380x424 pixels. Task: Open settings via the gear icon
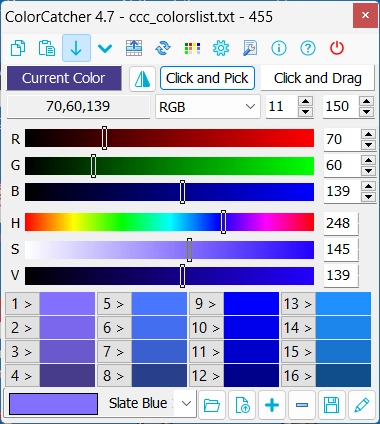221,48
